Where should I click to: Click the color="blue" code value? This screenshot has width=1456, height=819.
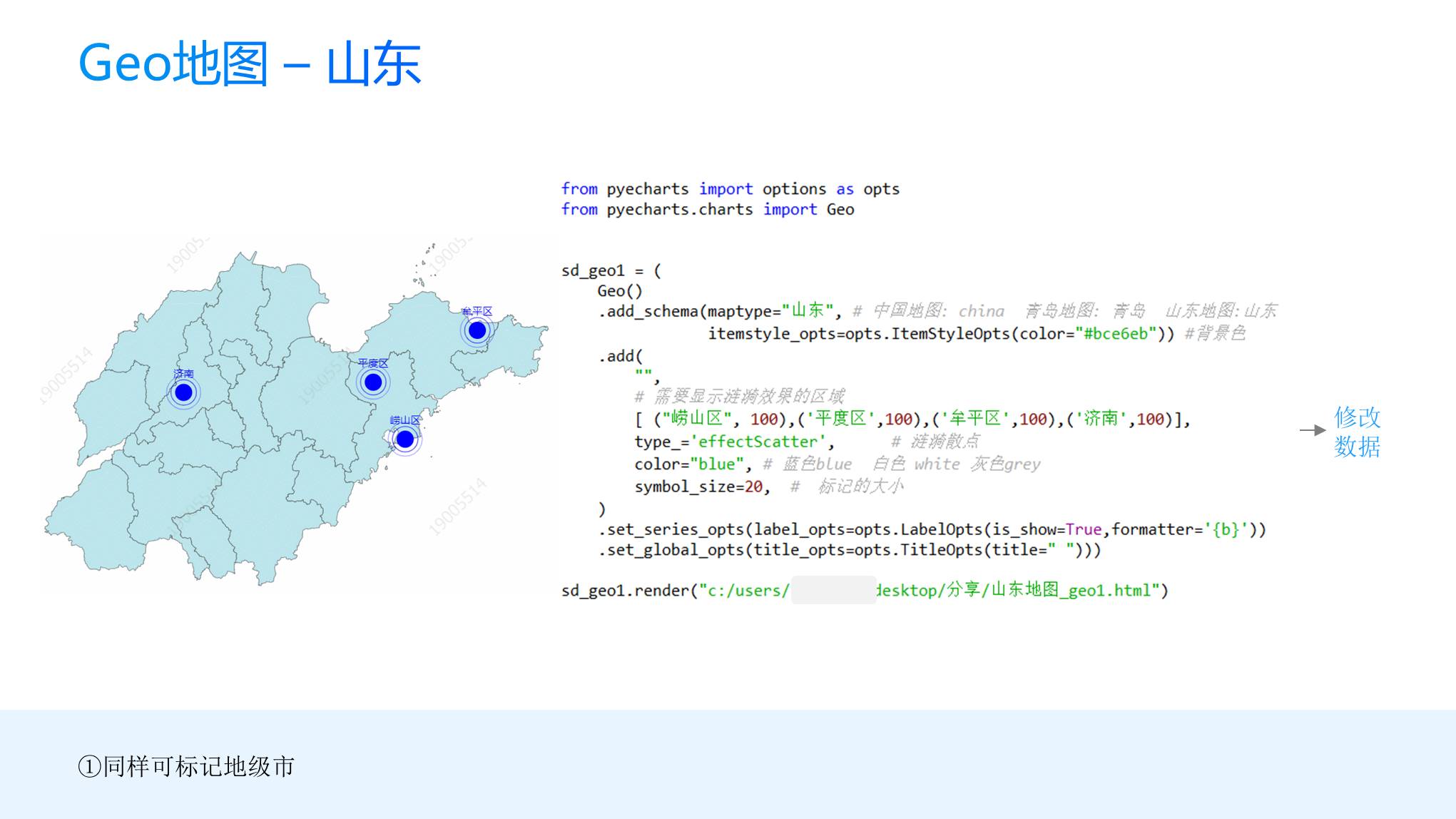click(x=716, y=464)
